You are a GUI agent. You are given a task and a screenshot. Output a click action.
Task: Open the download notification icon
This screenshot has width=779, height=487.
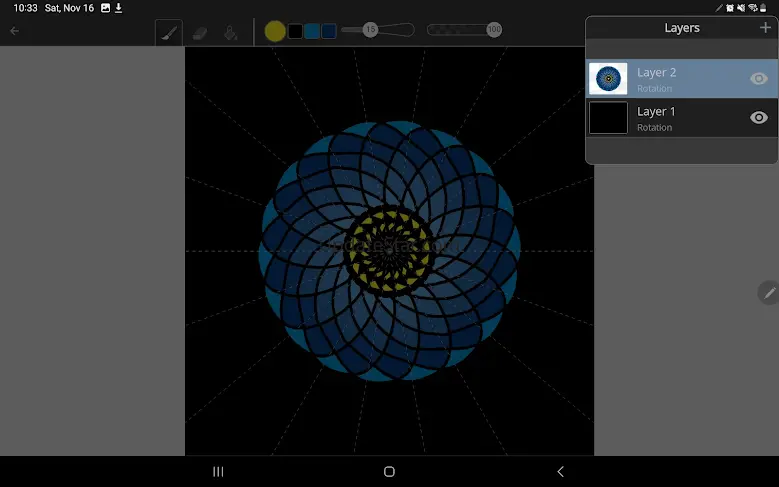119,8
